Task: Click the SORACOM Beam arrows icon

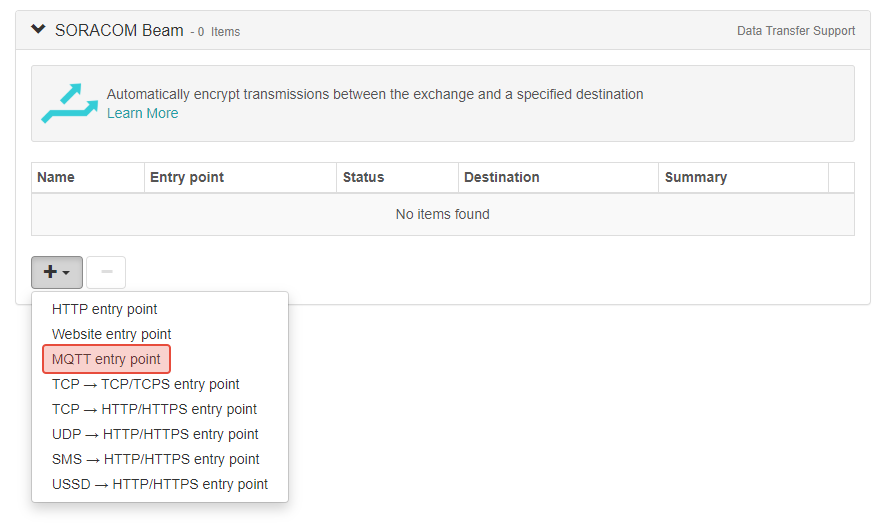Action: coord(69,104)
